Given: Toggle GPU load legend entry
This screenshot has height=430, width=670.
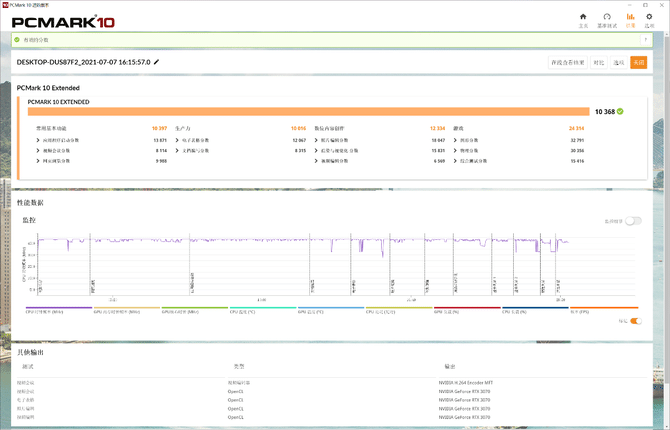Looking at the screenshot, I should tap(467, 310).
